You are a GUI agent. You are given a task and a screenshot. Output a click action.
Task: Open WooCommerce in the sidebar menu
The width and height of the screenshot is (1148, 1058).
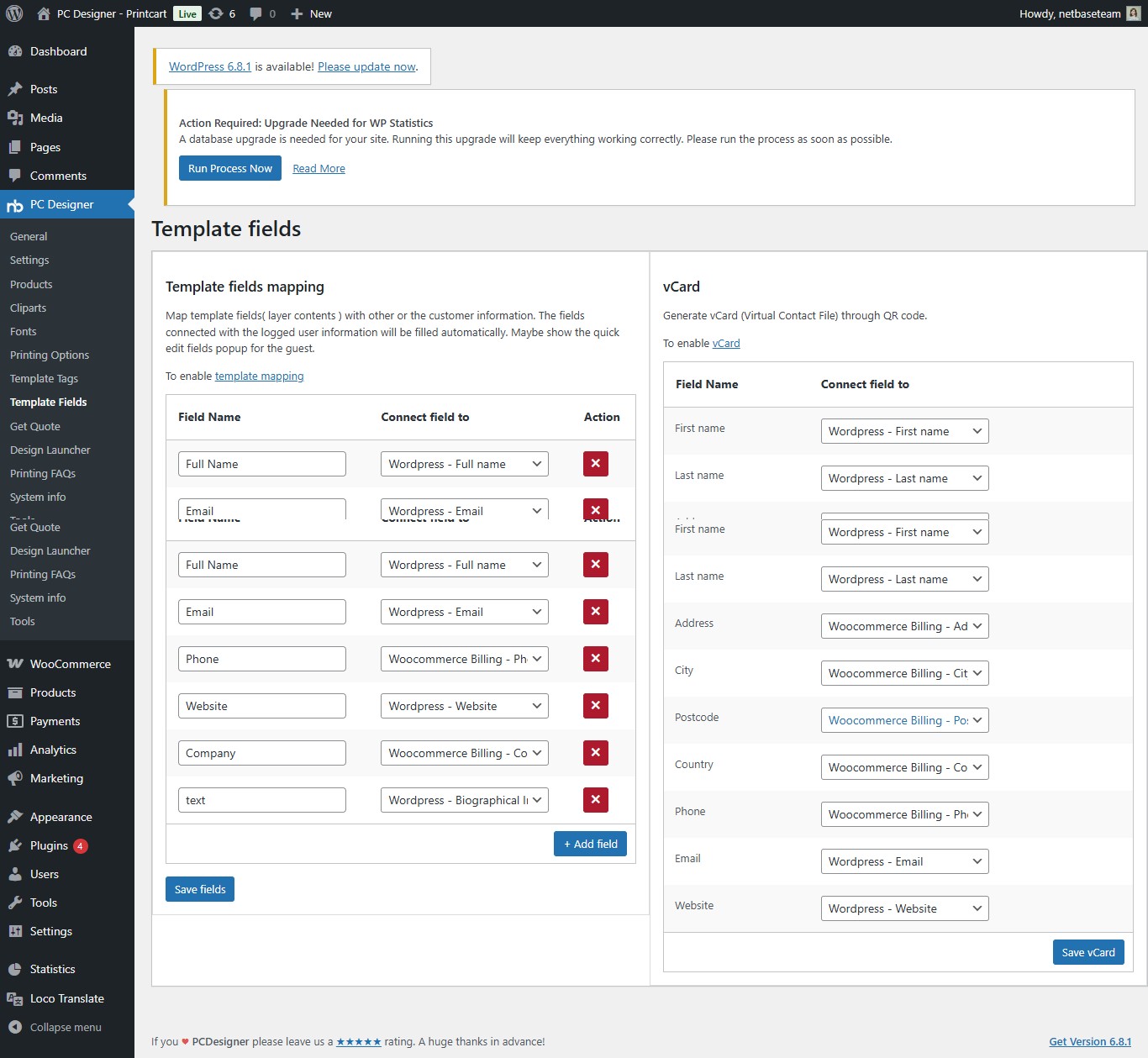[x=70, y=664]
